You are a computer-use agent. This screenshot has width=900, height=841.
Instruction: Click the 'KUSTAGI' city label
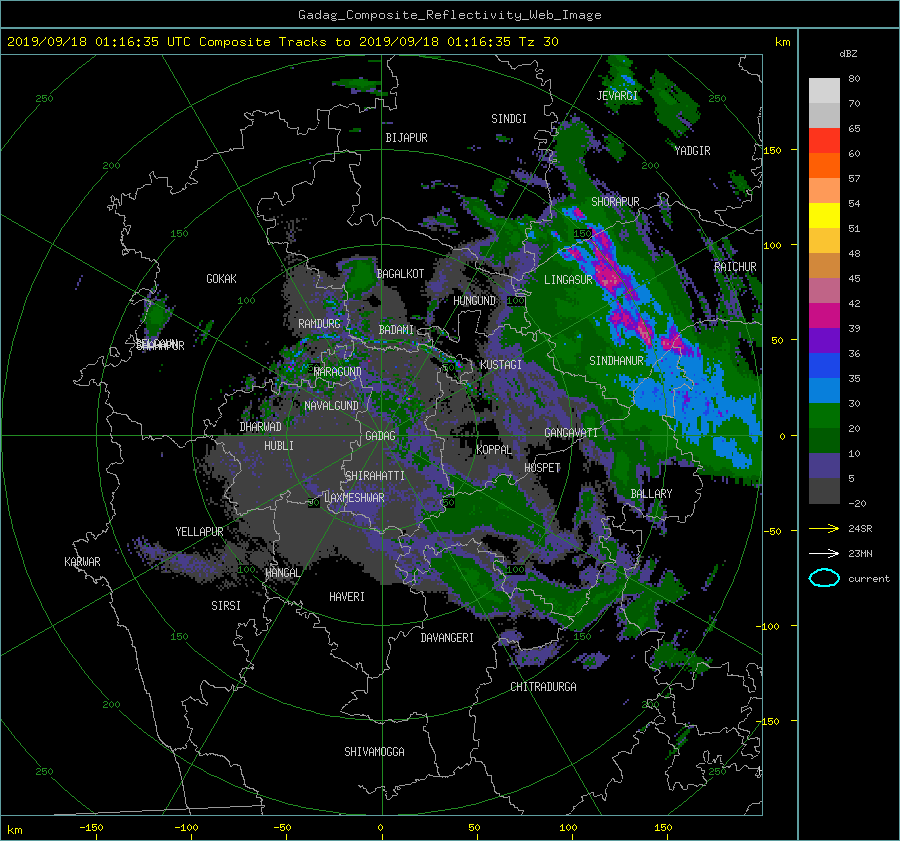(501, 365)
